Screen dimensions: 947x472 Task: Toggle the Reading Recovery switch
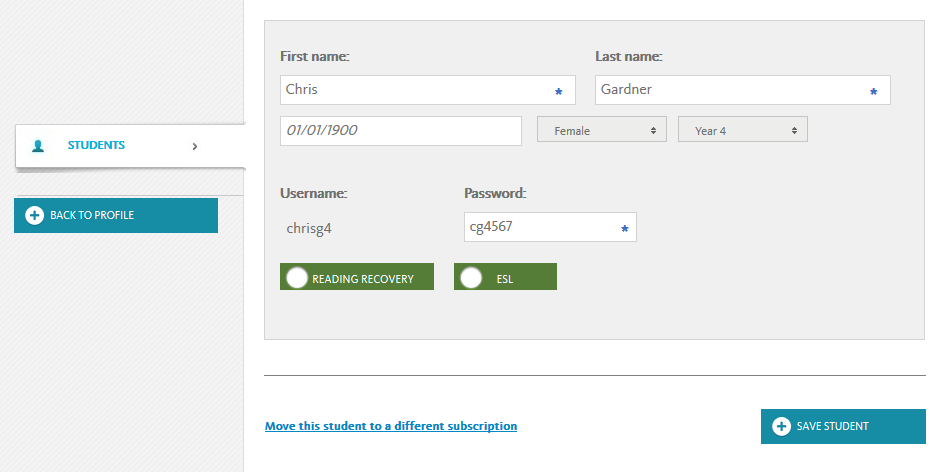357,276
